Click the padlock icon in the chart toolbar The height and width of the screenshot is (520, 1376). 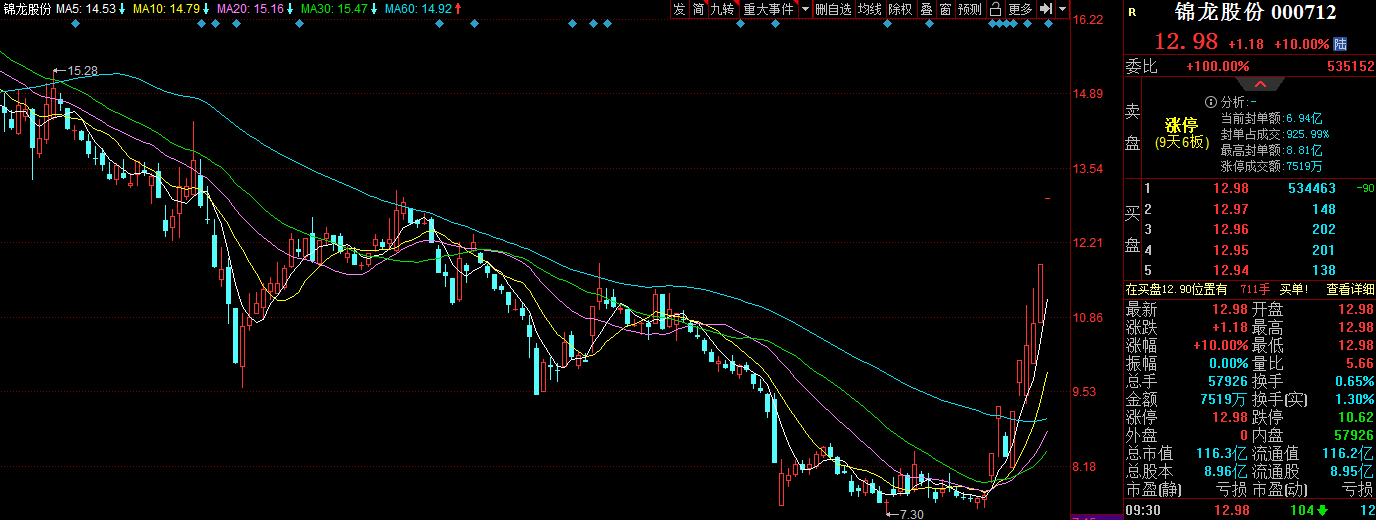pos(996,9)
